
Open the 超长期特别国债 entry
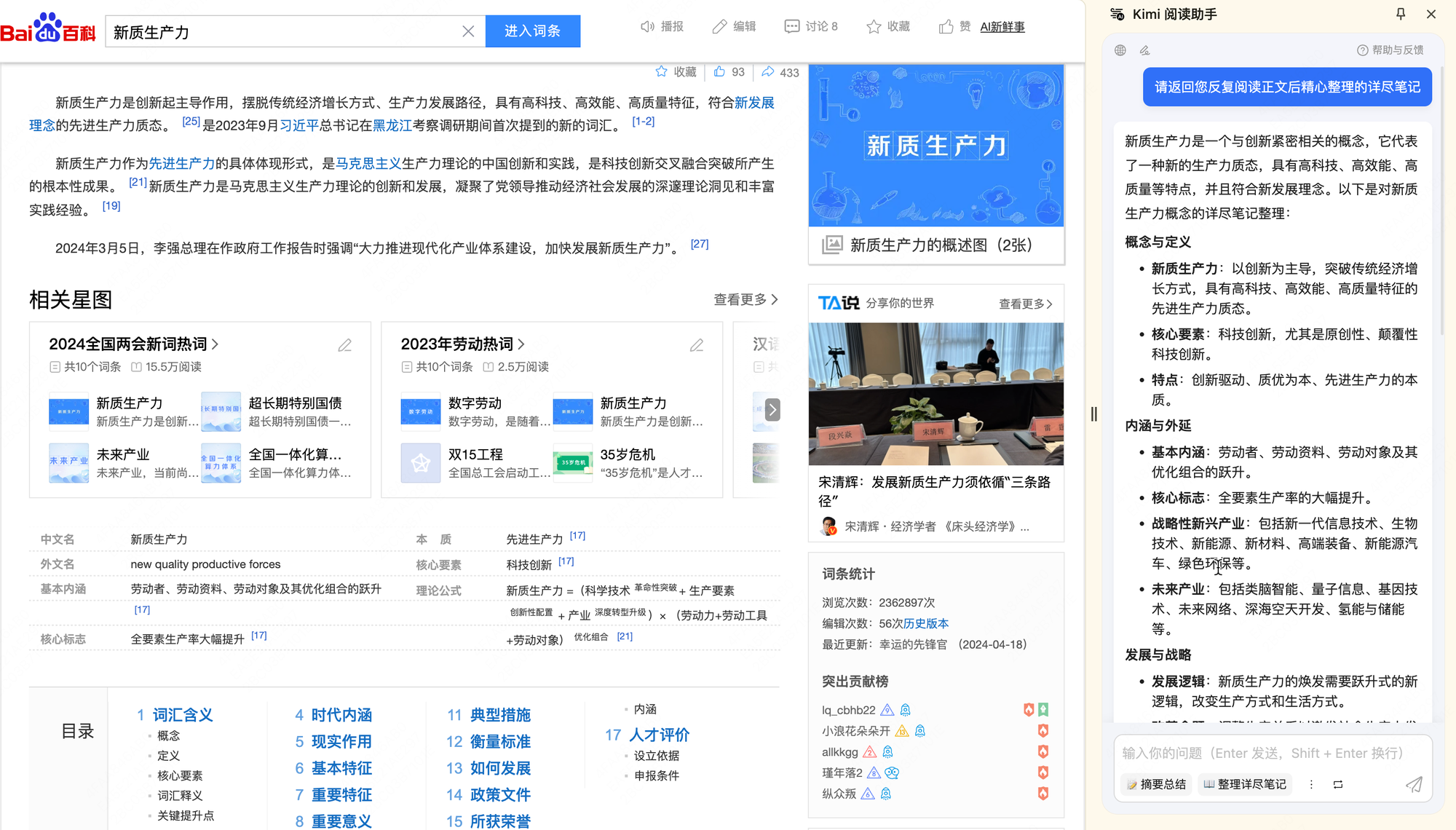point(277,411)
